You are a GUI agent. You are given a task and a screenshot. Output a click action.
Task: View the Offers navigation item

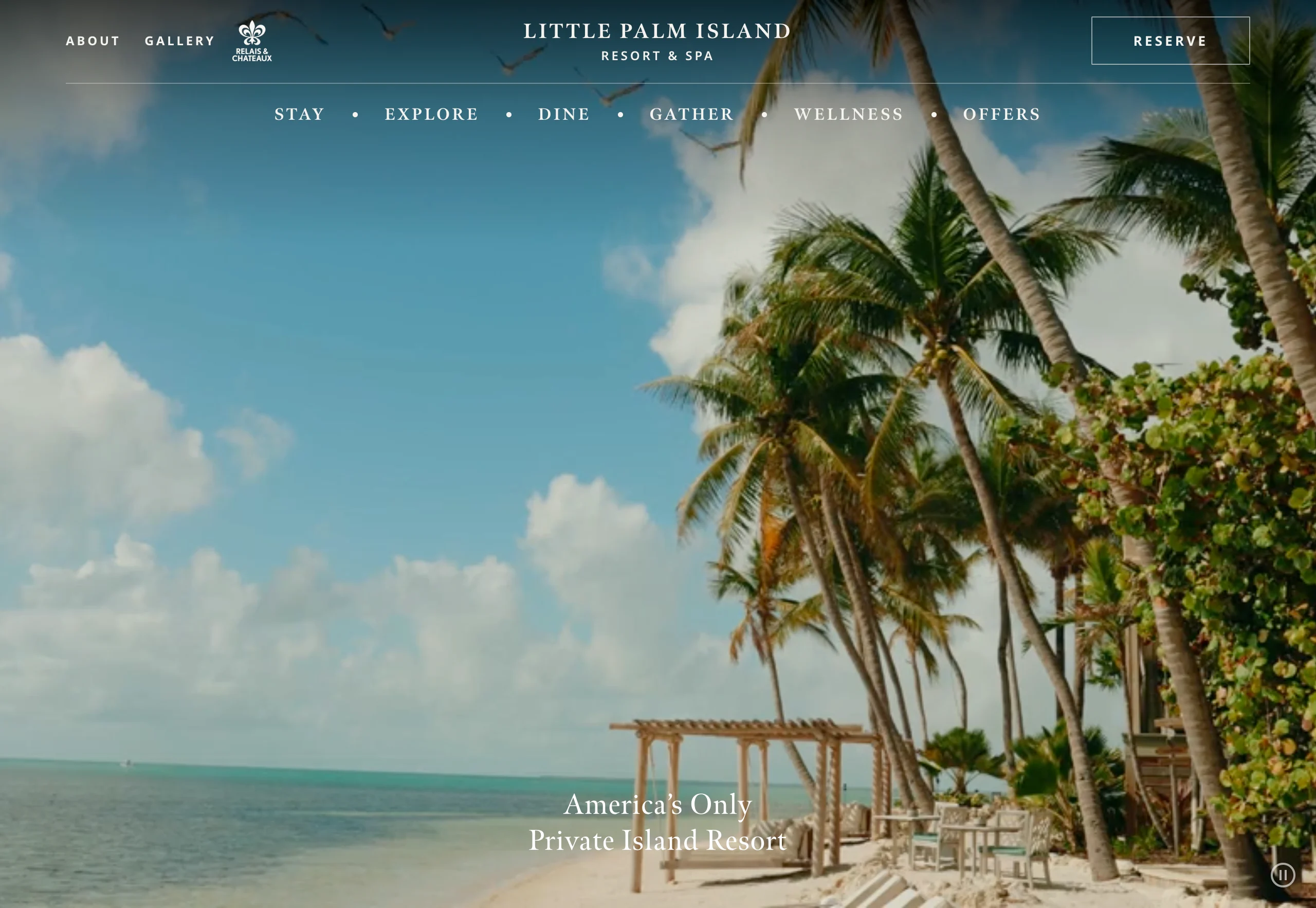(1002, 114)
